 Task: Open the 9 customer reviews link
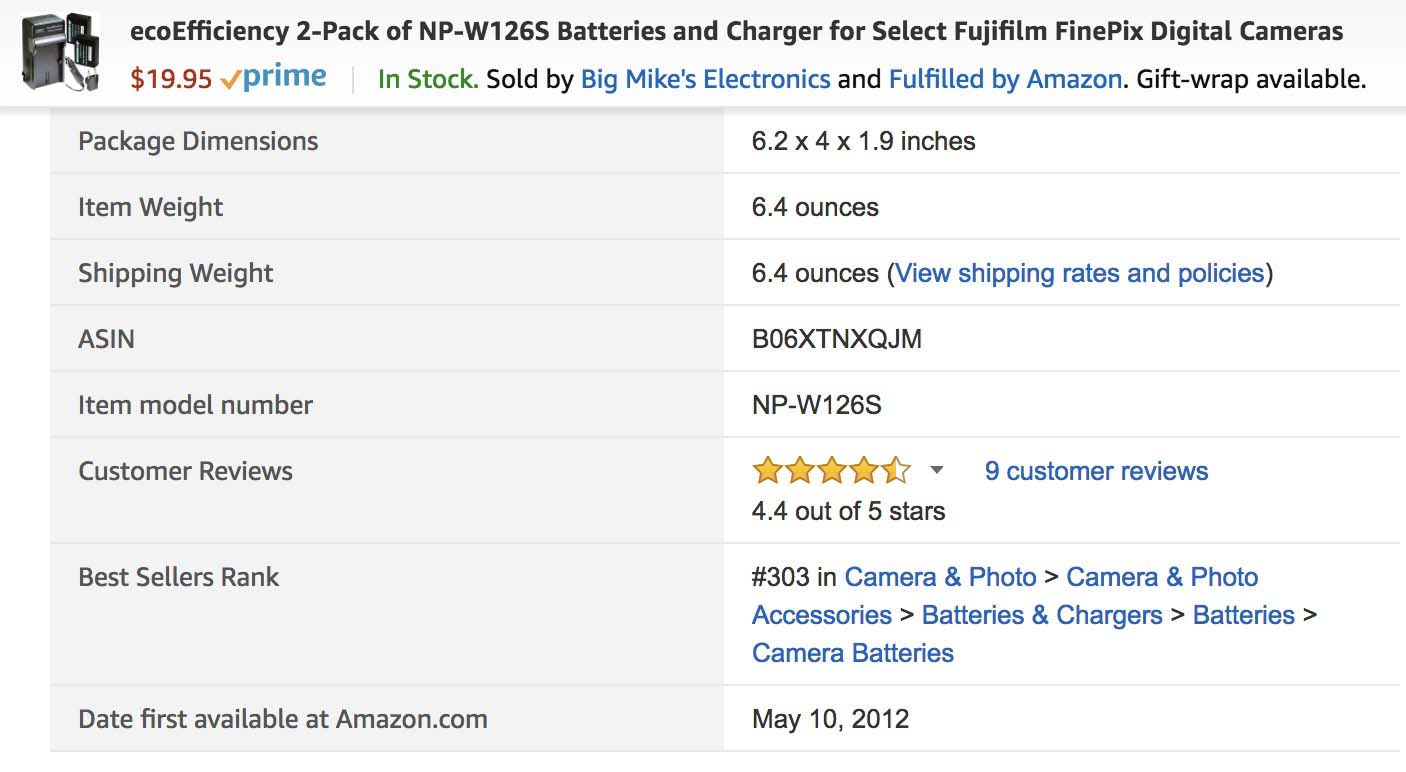(1096, 471)
